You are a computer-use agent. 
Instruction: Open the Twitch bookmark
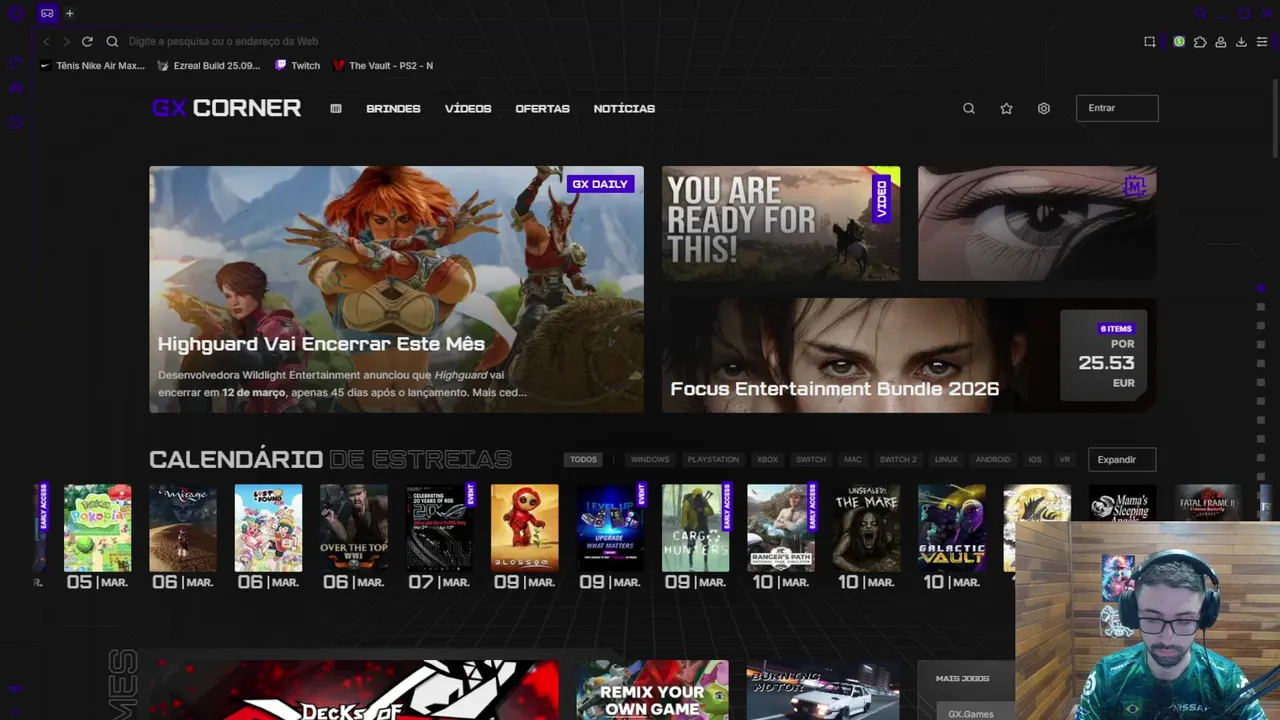298,65
